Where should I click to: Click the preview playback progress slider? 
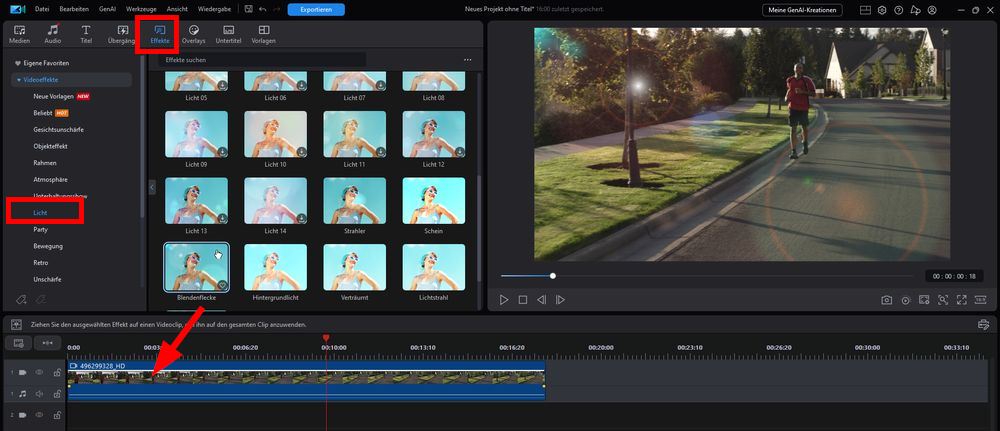click(x=707, y=276)
